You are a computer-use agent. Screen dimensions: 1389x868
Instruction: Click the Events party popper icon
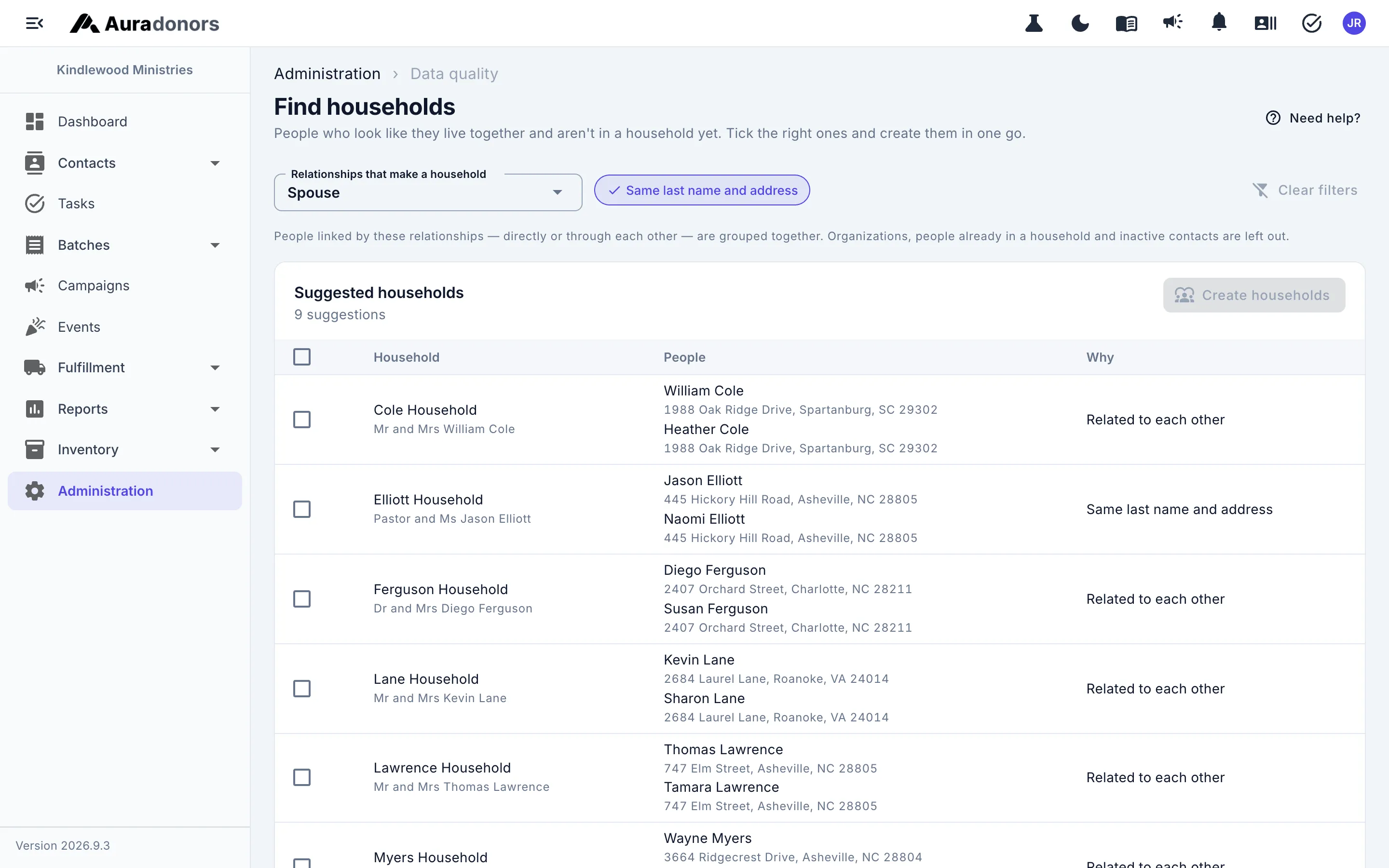tap(35, 326)
